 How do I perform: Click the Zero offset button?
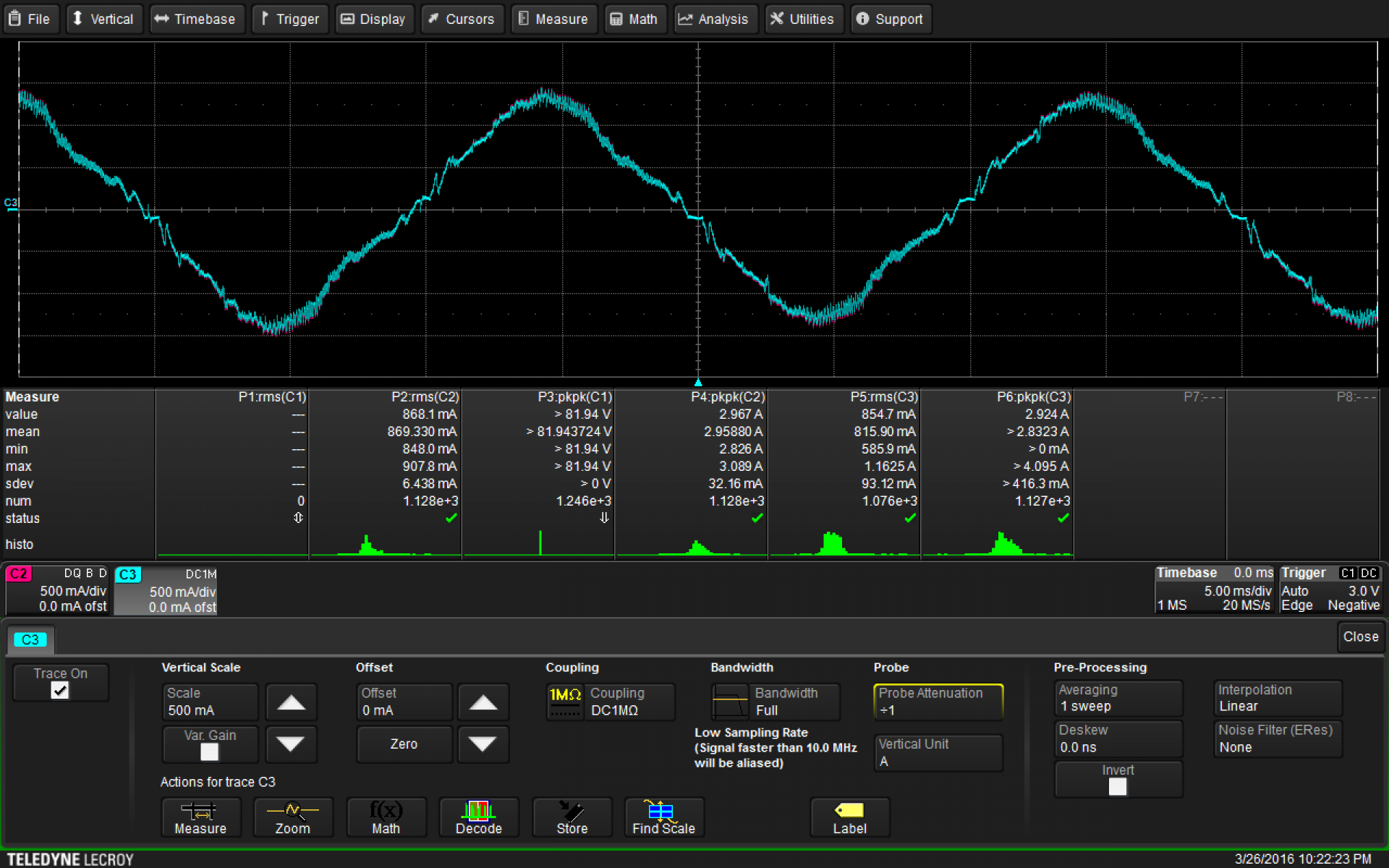pyautogui.click(x=404, y=744)
